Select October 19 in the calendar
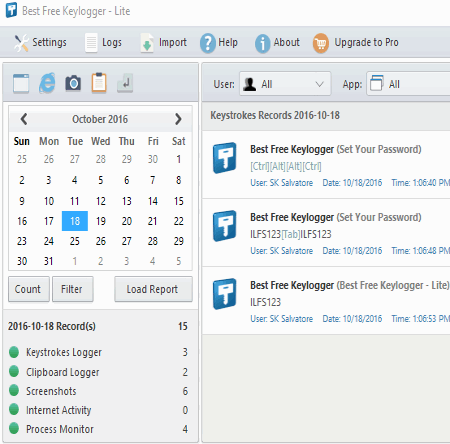The height and width of the screenshot is (444, 450). [x=101, y=221]
